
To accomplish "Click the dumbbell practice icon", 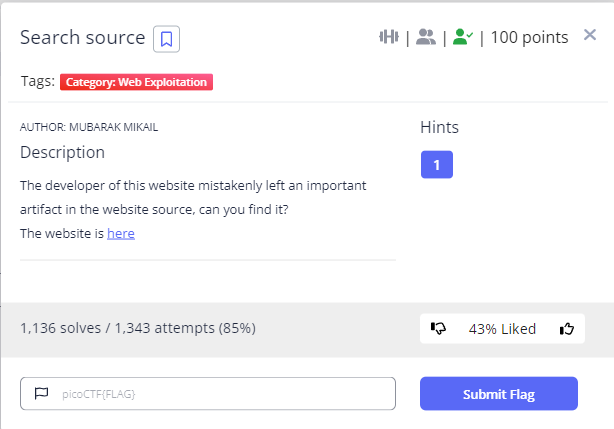I will 389,37.
